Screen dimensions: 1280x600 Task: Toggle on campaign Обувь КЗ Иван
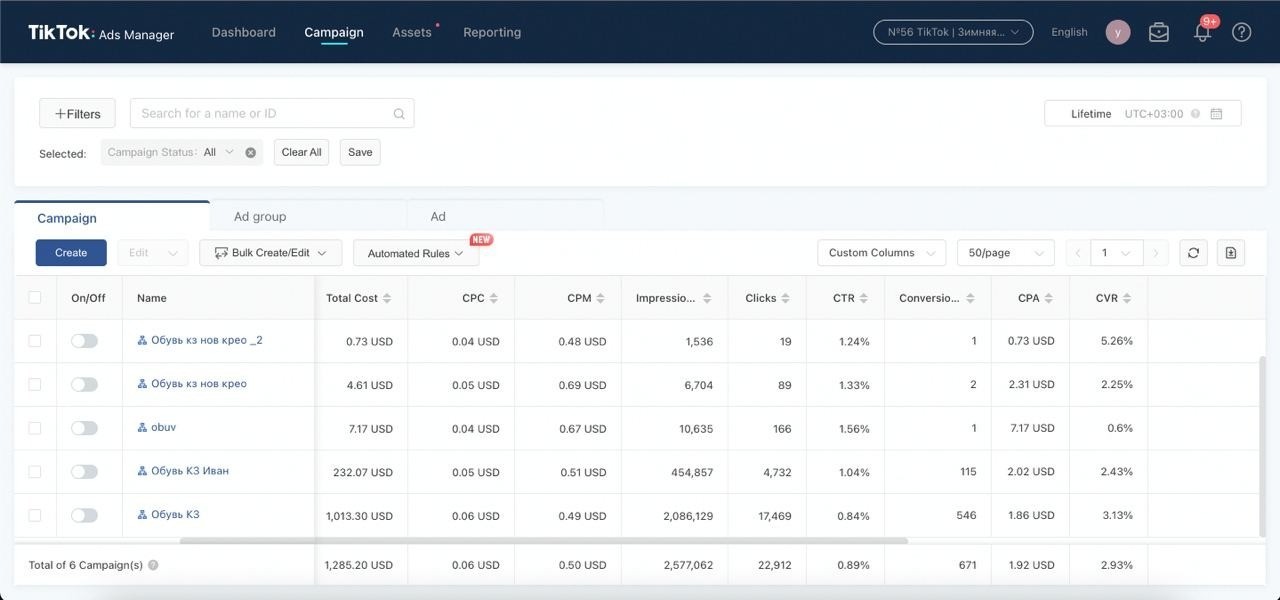click(84, 472)
